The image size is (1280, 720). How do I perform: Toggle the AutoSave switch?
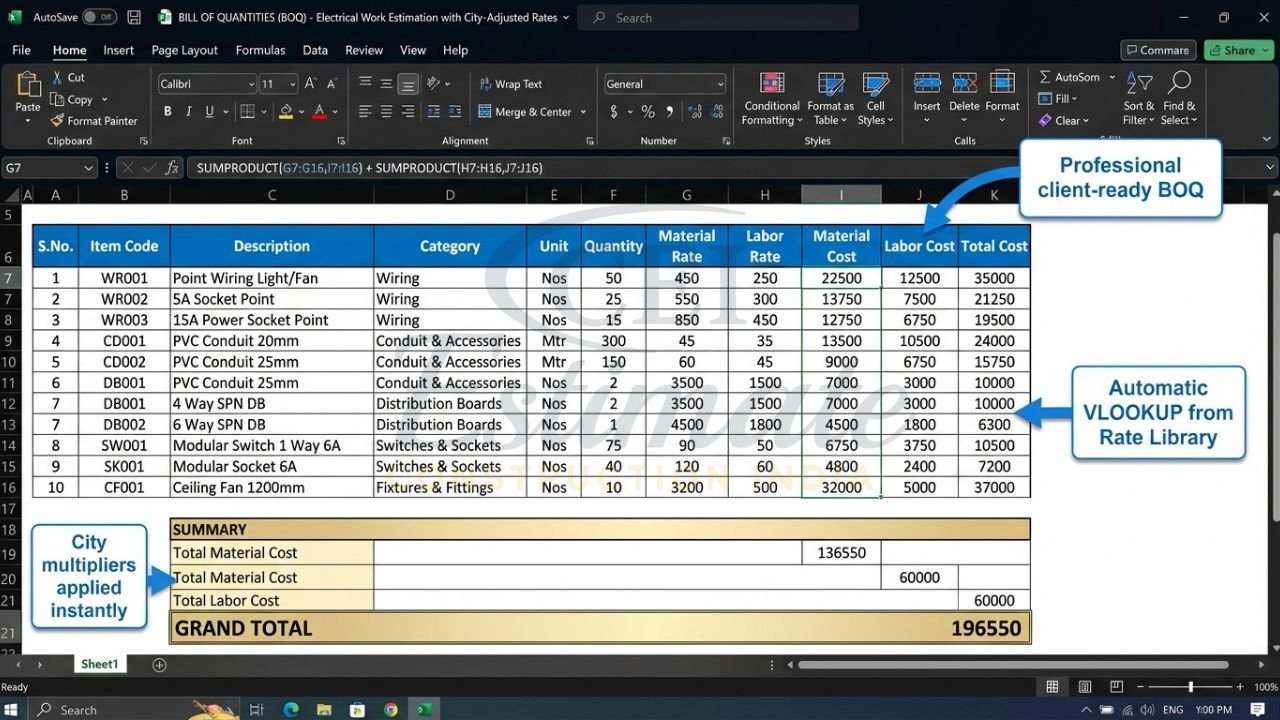point(99,17)
